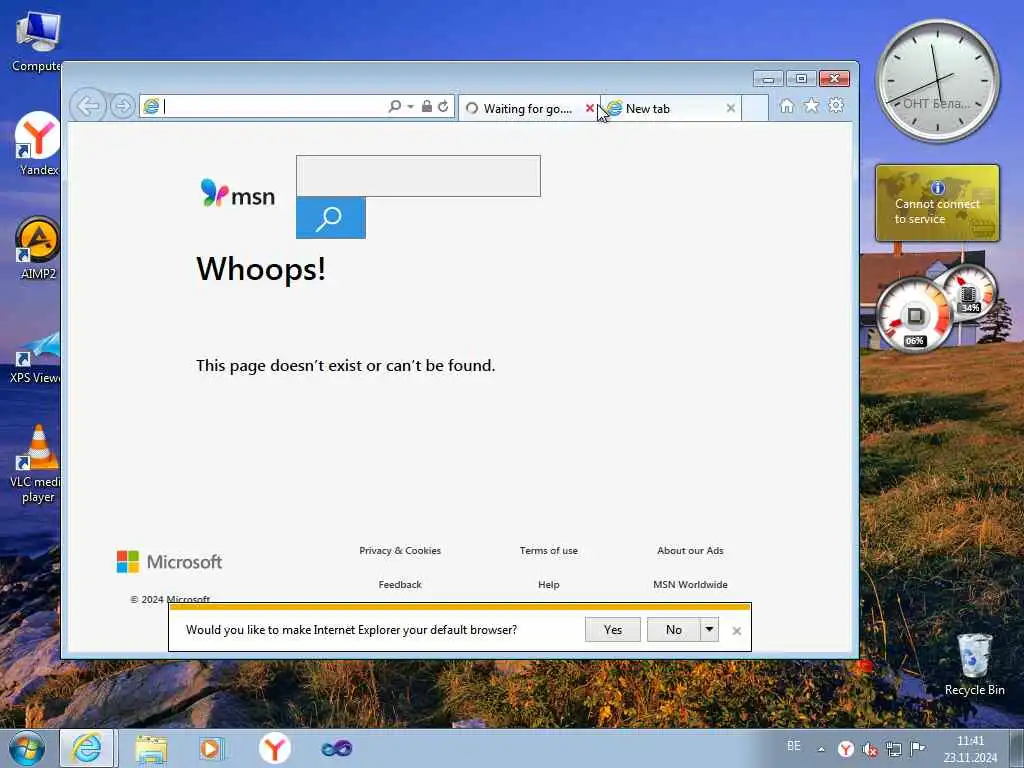Close the 'Waiting for go...' tab
Image resolution: width=1024 pixels, height=768 pixels.
(590, 108)
